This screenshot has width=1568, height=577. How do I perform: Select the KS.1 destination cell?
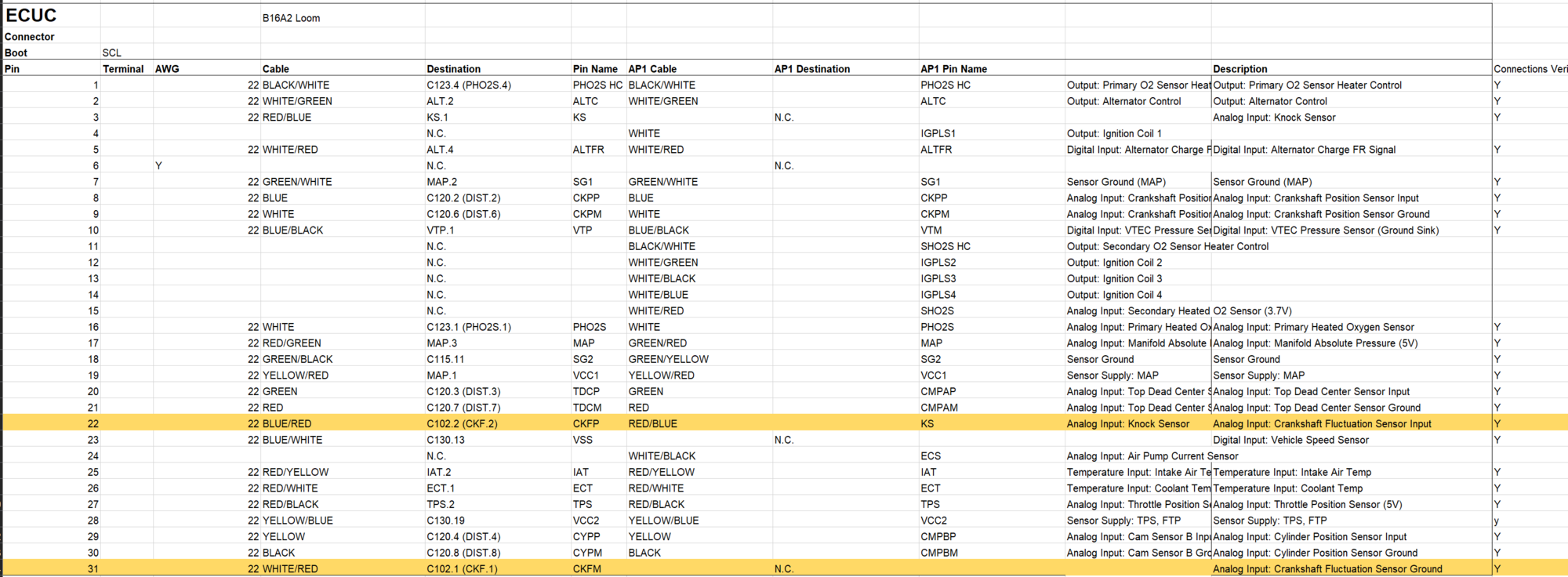click(437, 117)
